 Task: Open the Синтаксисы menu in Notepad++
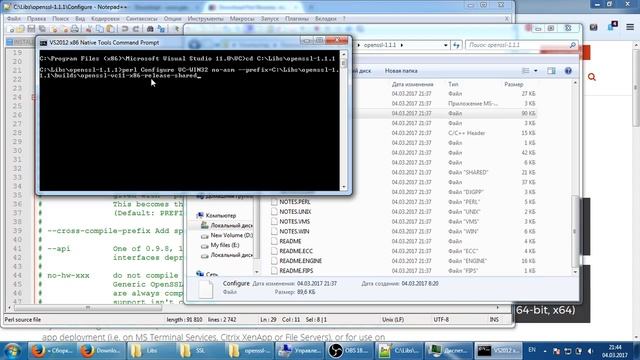tap(142, 19)
